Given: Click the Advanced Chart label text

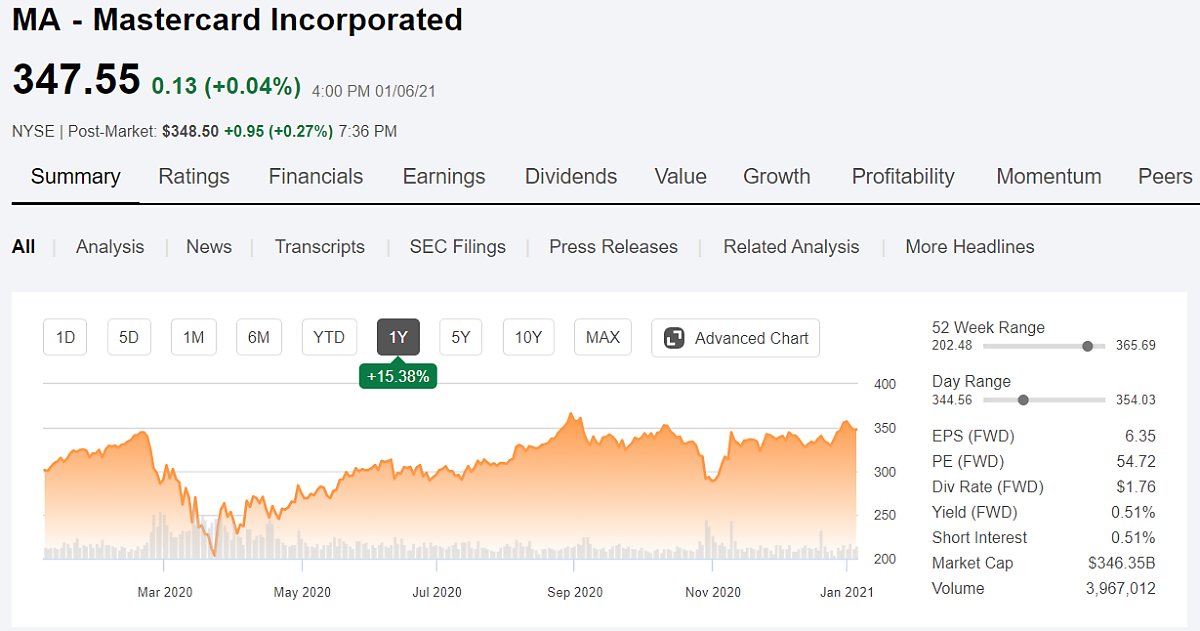Looking at the screenshot, I should (752, 338).
